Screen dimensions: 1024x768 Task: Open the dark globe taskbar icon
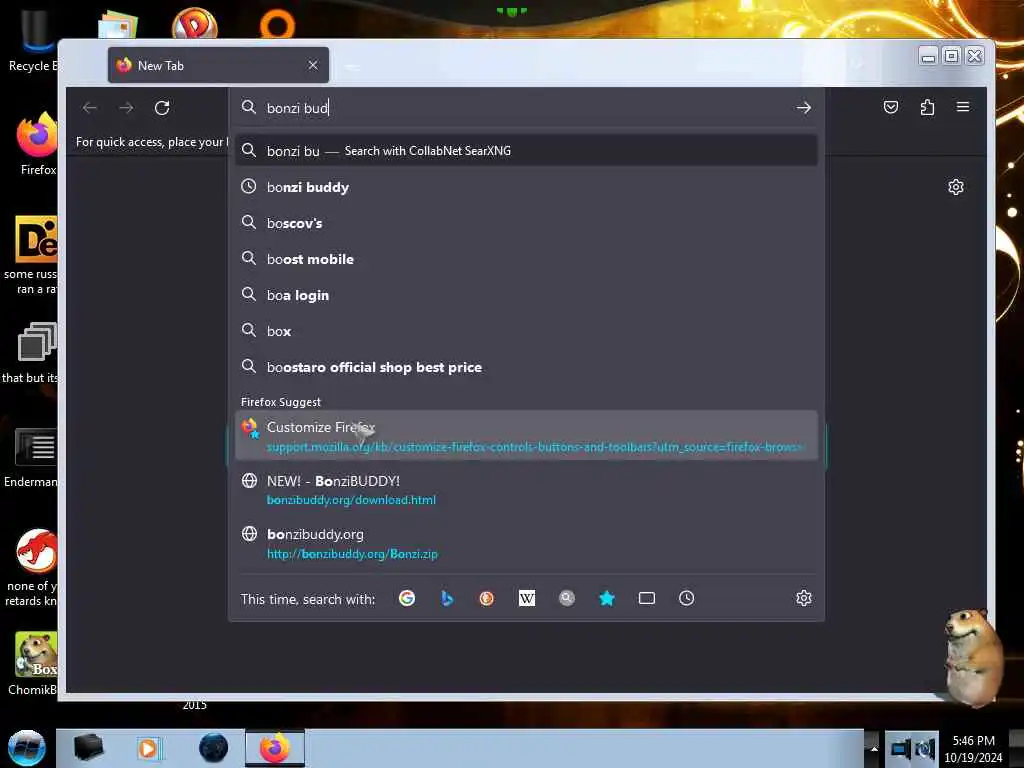coord(213,748)
